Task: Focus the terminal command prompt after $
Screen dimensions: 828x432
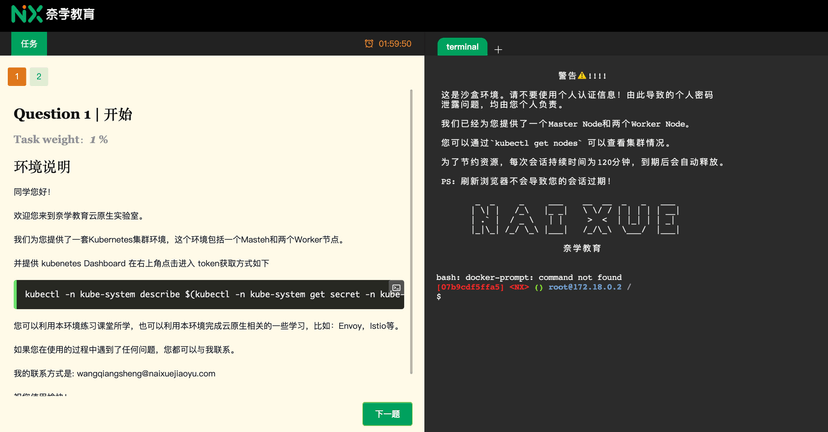Action: click(528, 297)
